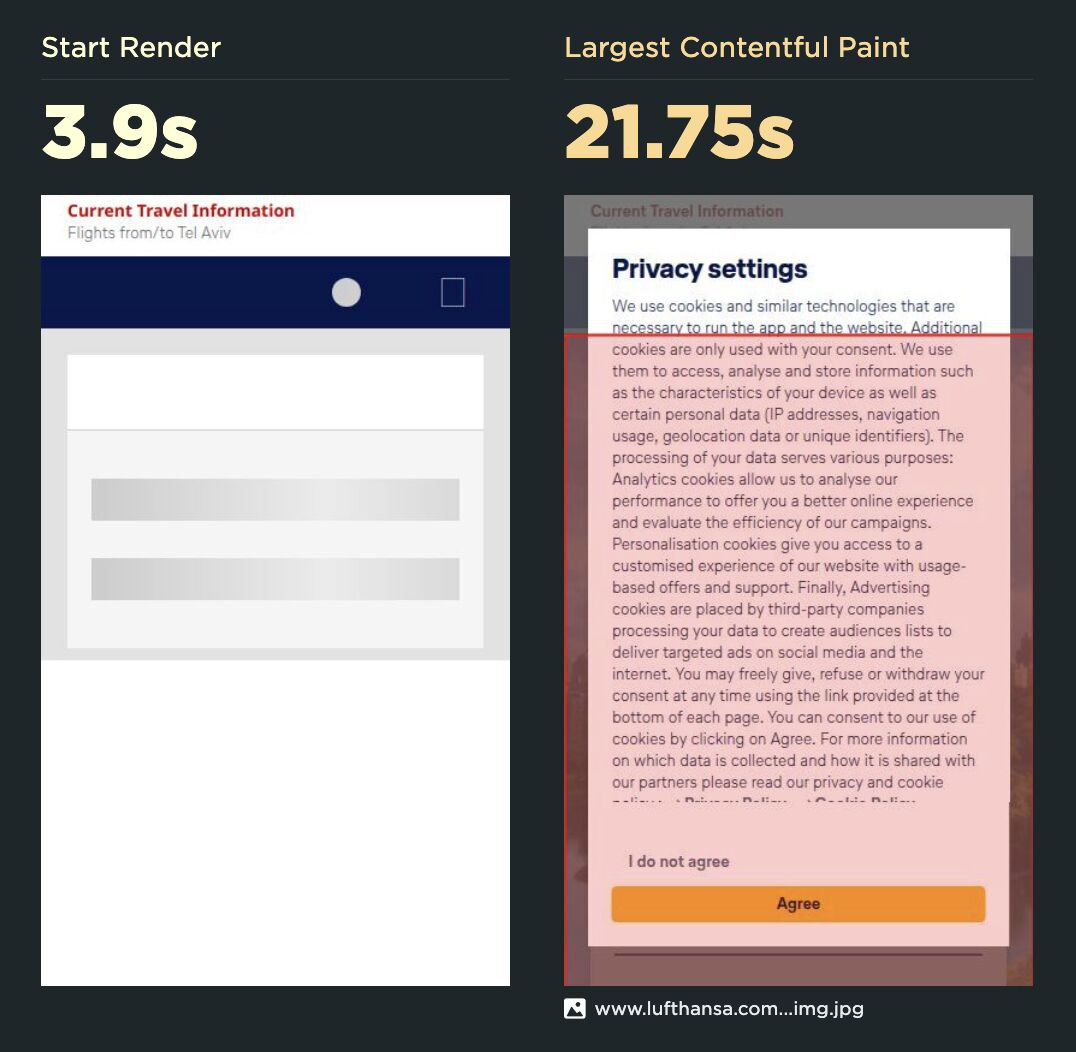Select the Start Render heading
This screenshot has width=1076, height=1052.
click(x=131, y=47)
